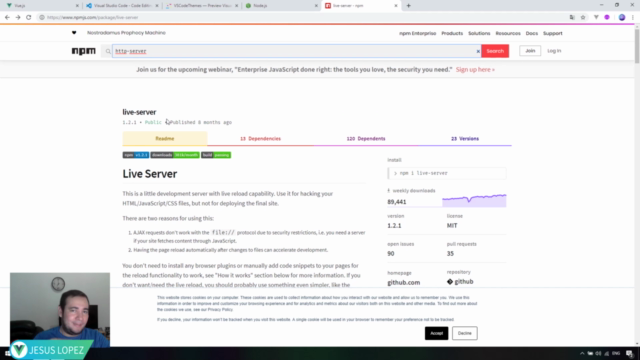
Task: Decline cookies with the Decline button
Action: coord(464,333)
